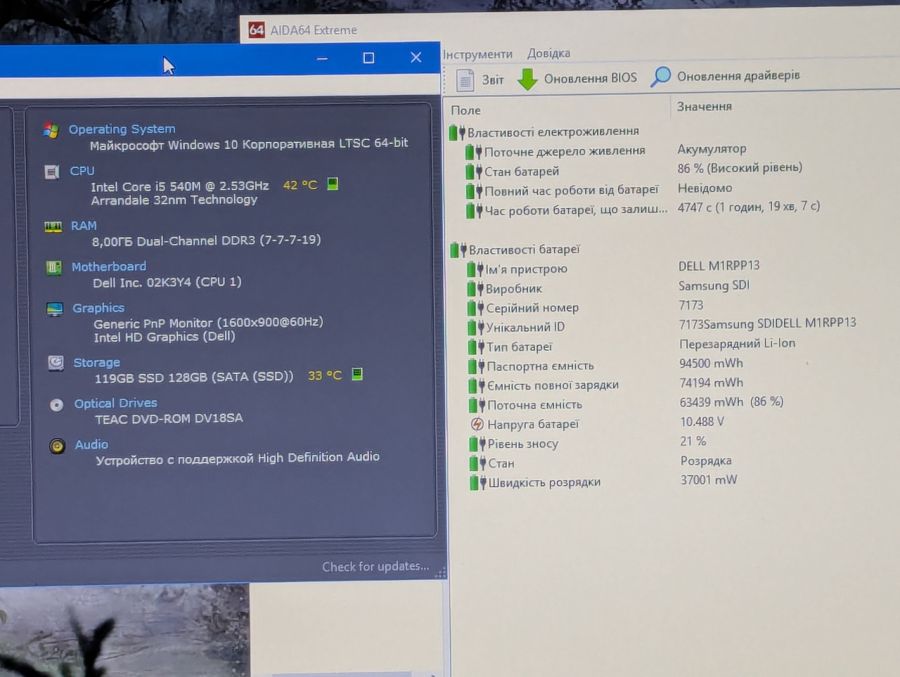Screen dimensions: 900x677
Task: Select the Властивості електроживлення group row
Action: 544,132
